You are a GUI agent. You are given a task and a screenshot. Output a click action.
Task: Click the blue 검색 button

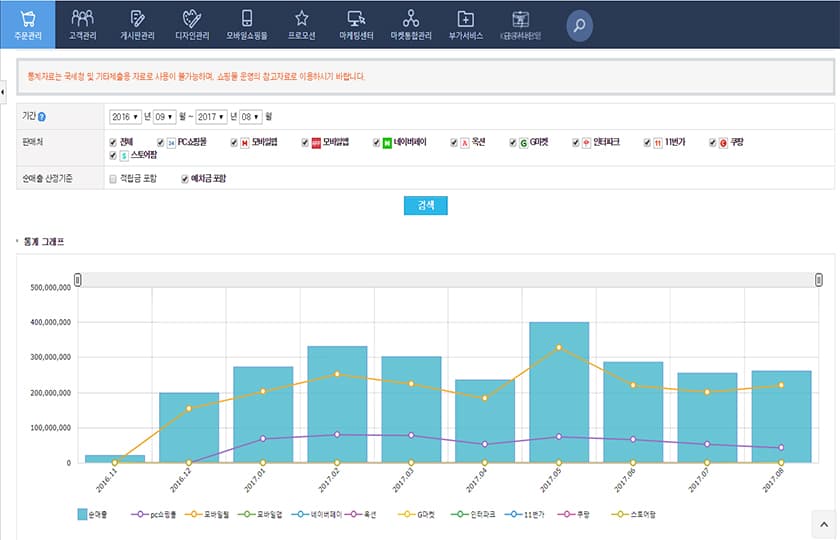[x=425, y=205]
